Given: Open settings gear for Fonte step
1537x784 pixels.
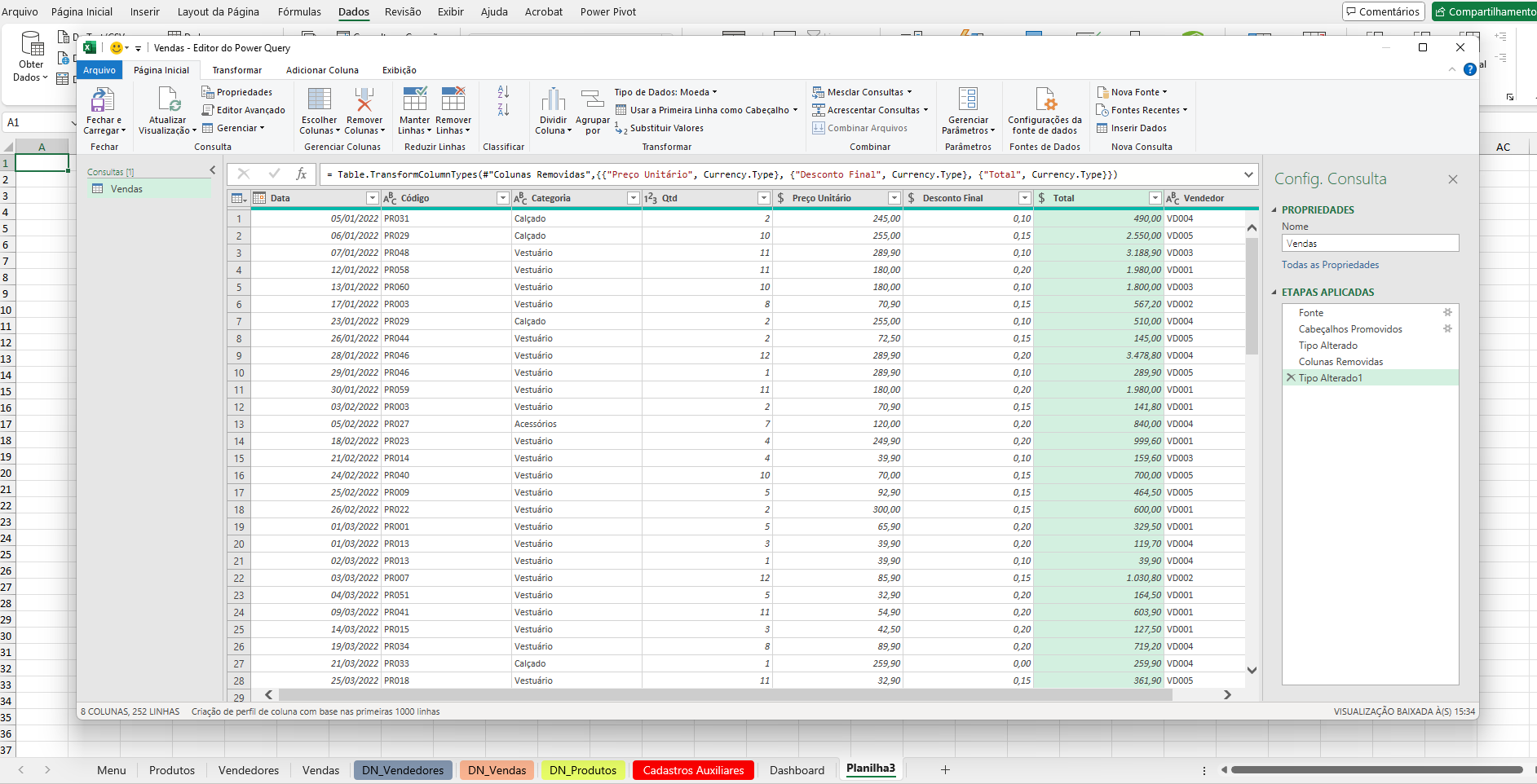Looking at the screenshot, I should click(x=1447, y=313).
